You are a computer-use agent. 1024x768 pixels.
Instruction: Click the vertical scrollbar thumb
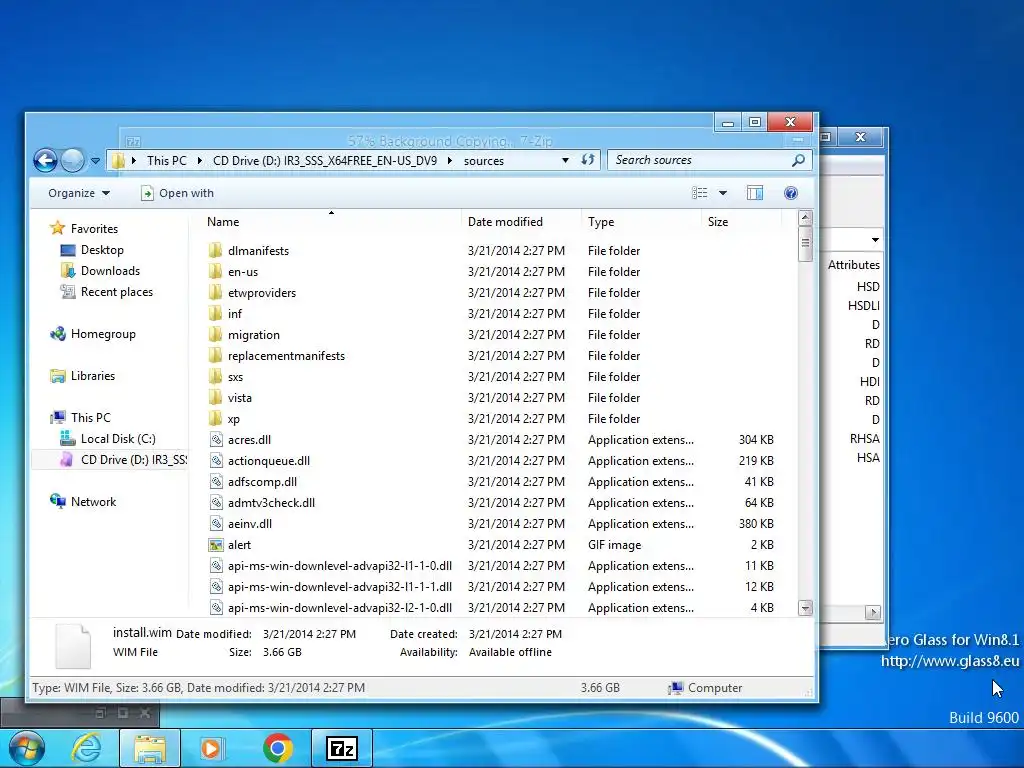(805, 244)
